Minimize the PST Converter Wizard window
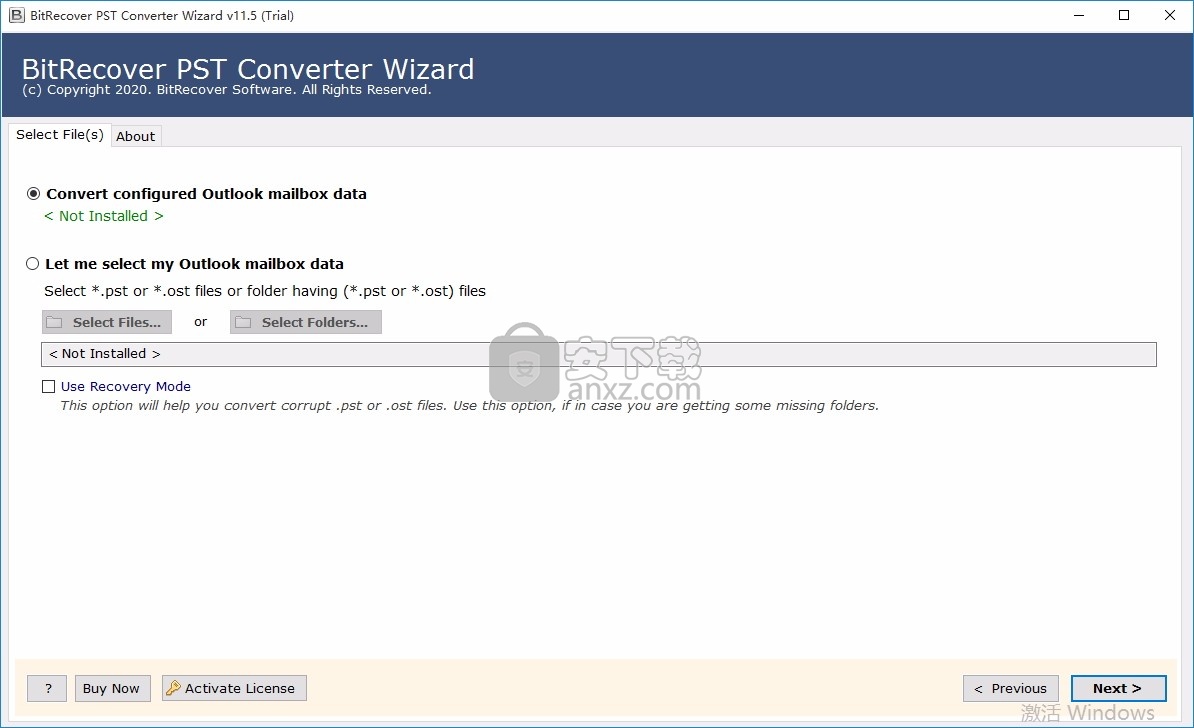Viewport: 1194px width, 728px height. [1078, 15]
